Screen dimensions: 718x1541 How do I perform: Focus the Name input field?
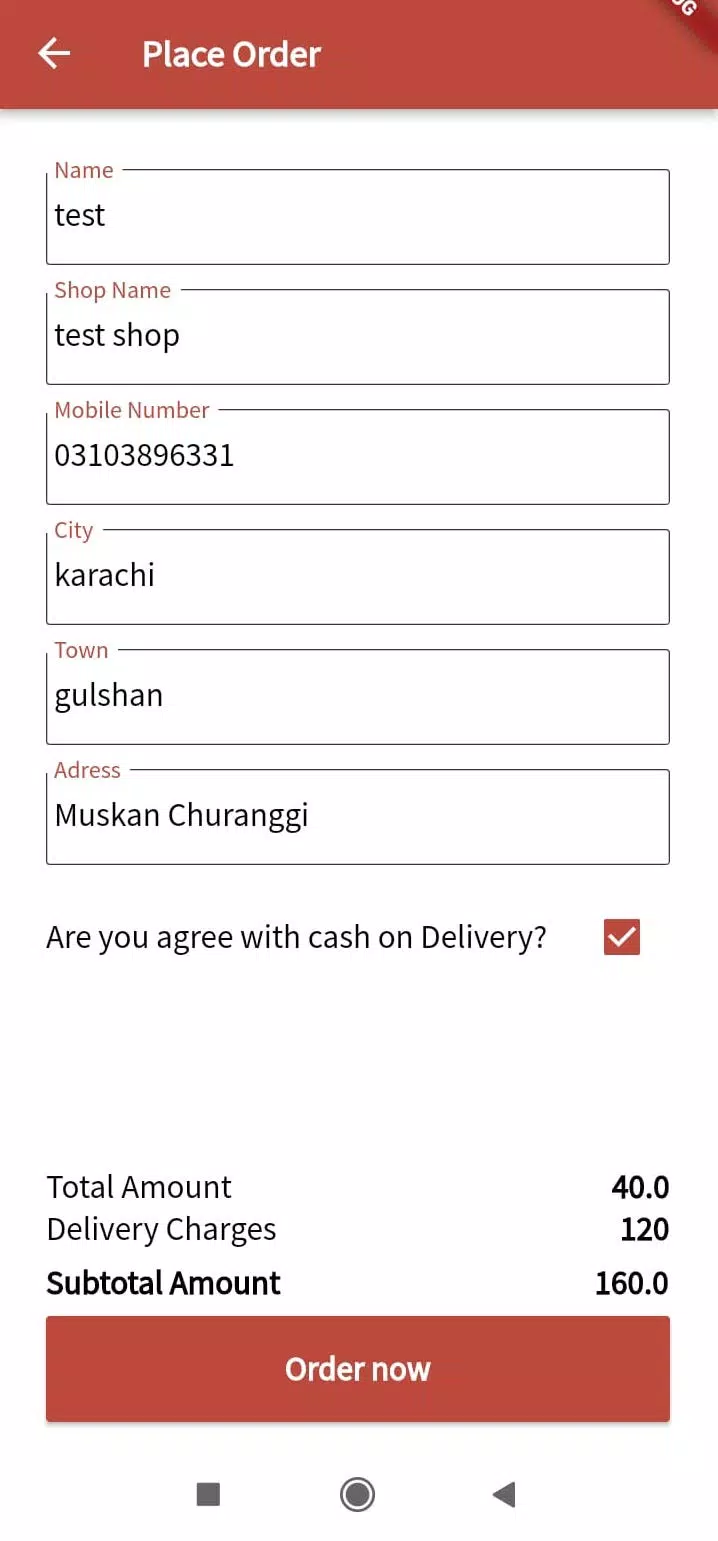pyautogui.click(x=357, y=216)
